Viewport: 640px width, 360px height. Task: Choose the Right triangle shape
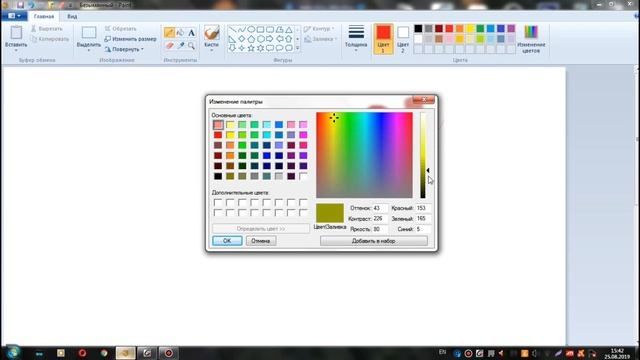click(x=232, y=39)
